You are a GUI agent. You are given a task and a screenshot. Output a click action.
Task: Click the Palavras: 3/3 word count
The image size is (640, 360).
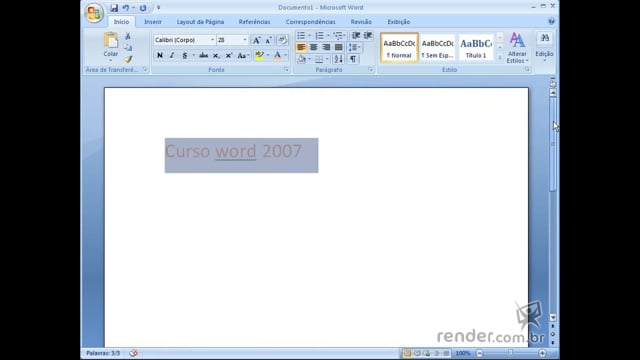[103, 353]
